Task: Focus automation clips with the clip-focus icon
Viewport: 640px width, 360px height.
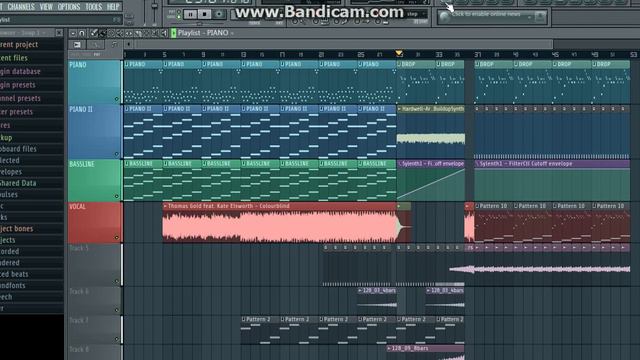Action: tap(95, 44)
